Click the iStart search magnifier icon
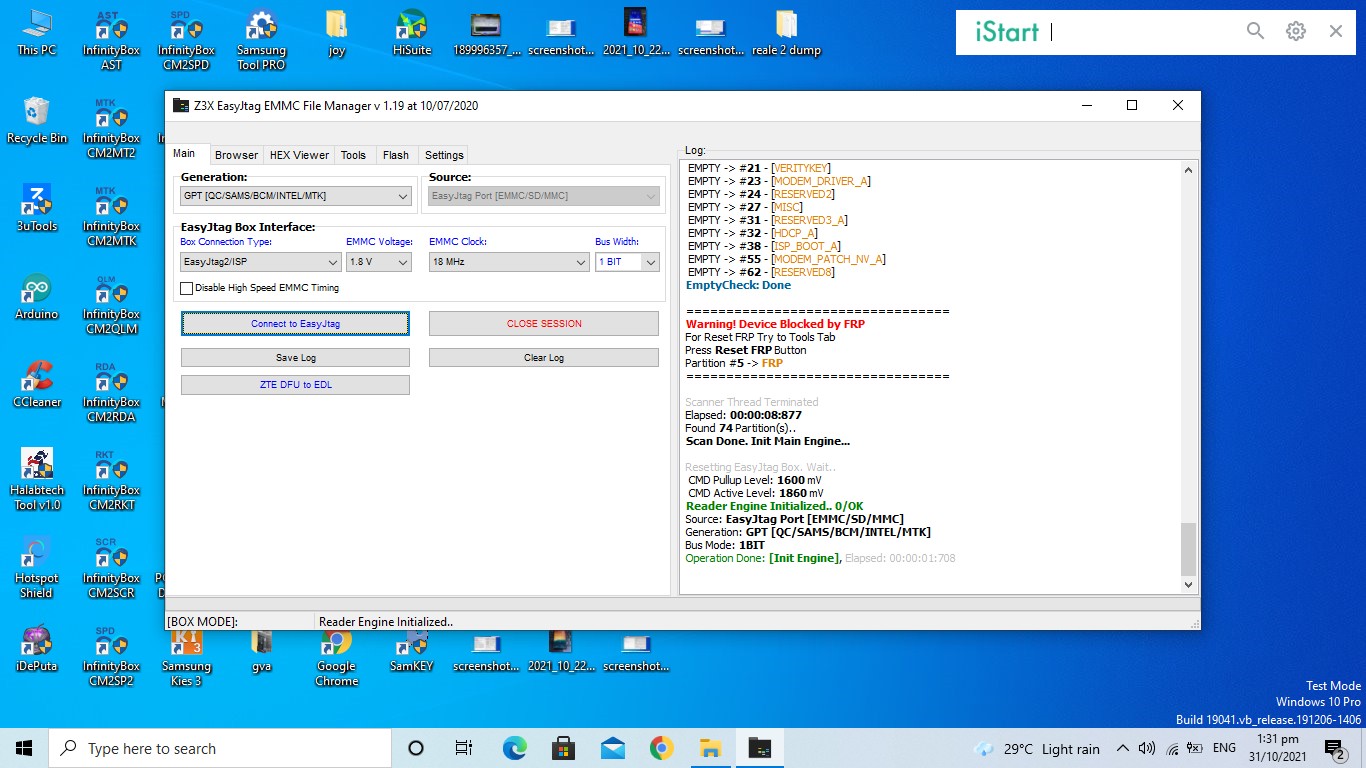Viewport: 1366px width, 768px height. click(x=1255, y=32)
